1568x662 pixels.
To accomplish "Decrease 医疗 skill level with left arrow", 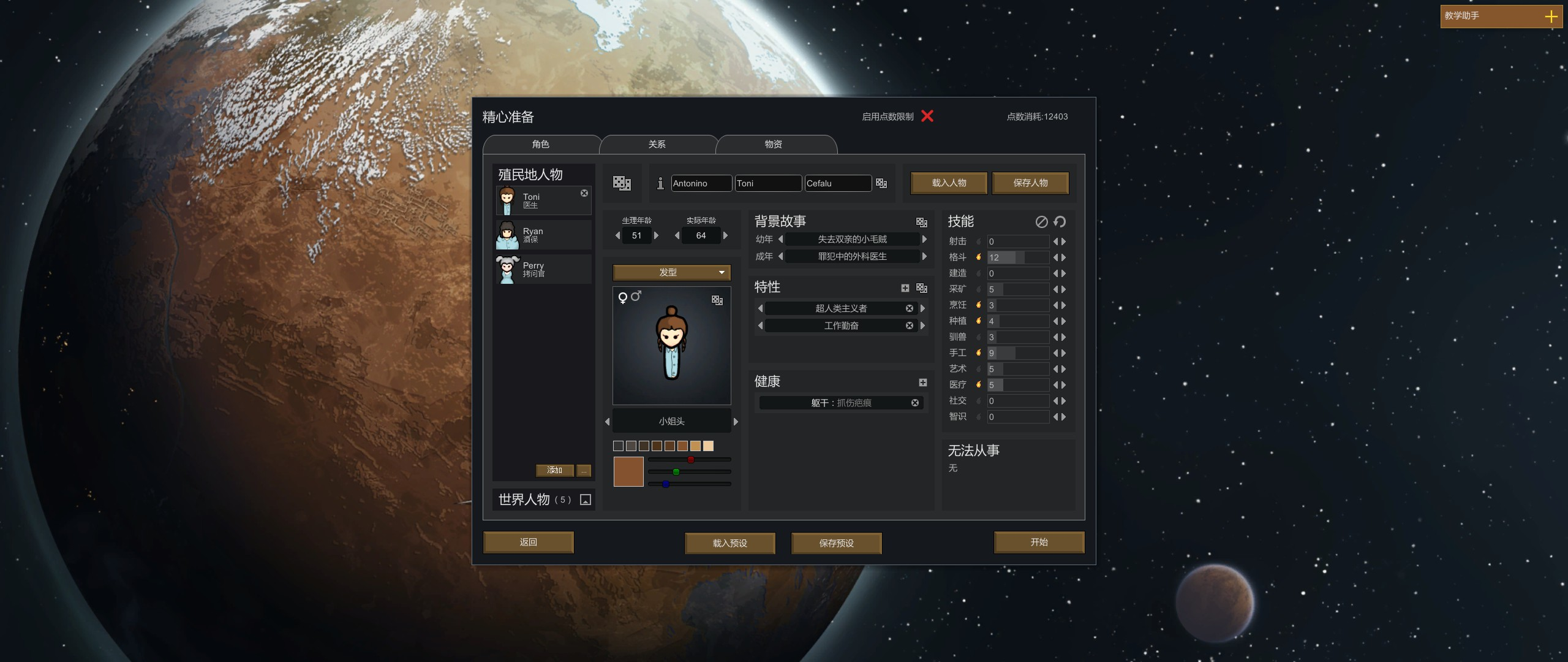I will point(1055,385).
